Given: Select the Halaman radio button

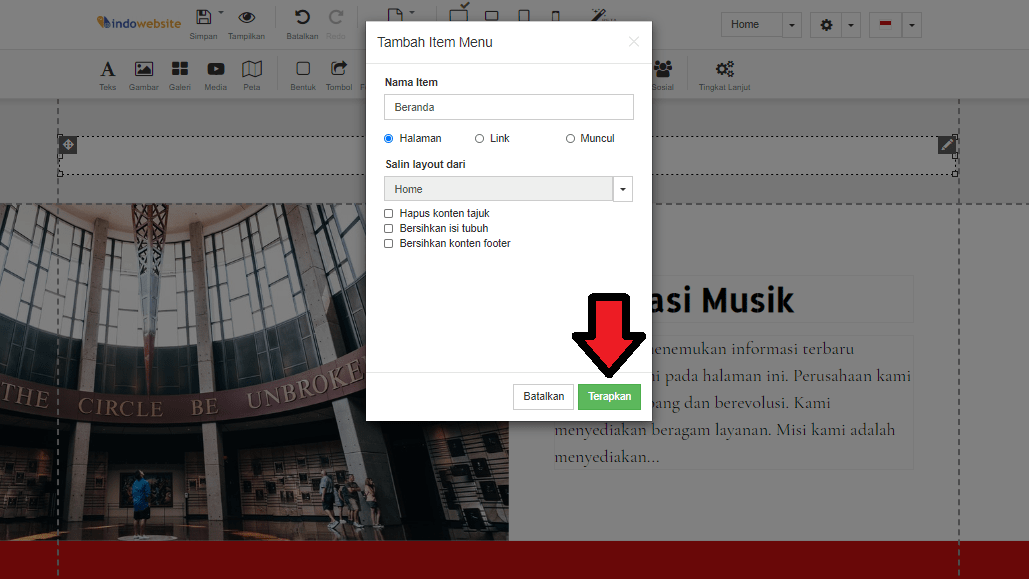Looking at the screenshot, I should tap(389, 139).
